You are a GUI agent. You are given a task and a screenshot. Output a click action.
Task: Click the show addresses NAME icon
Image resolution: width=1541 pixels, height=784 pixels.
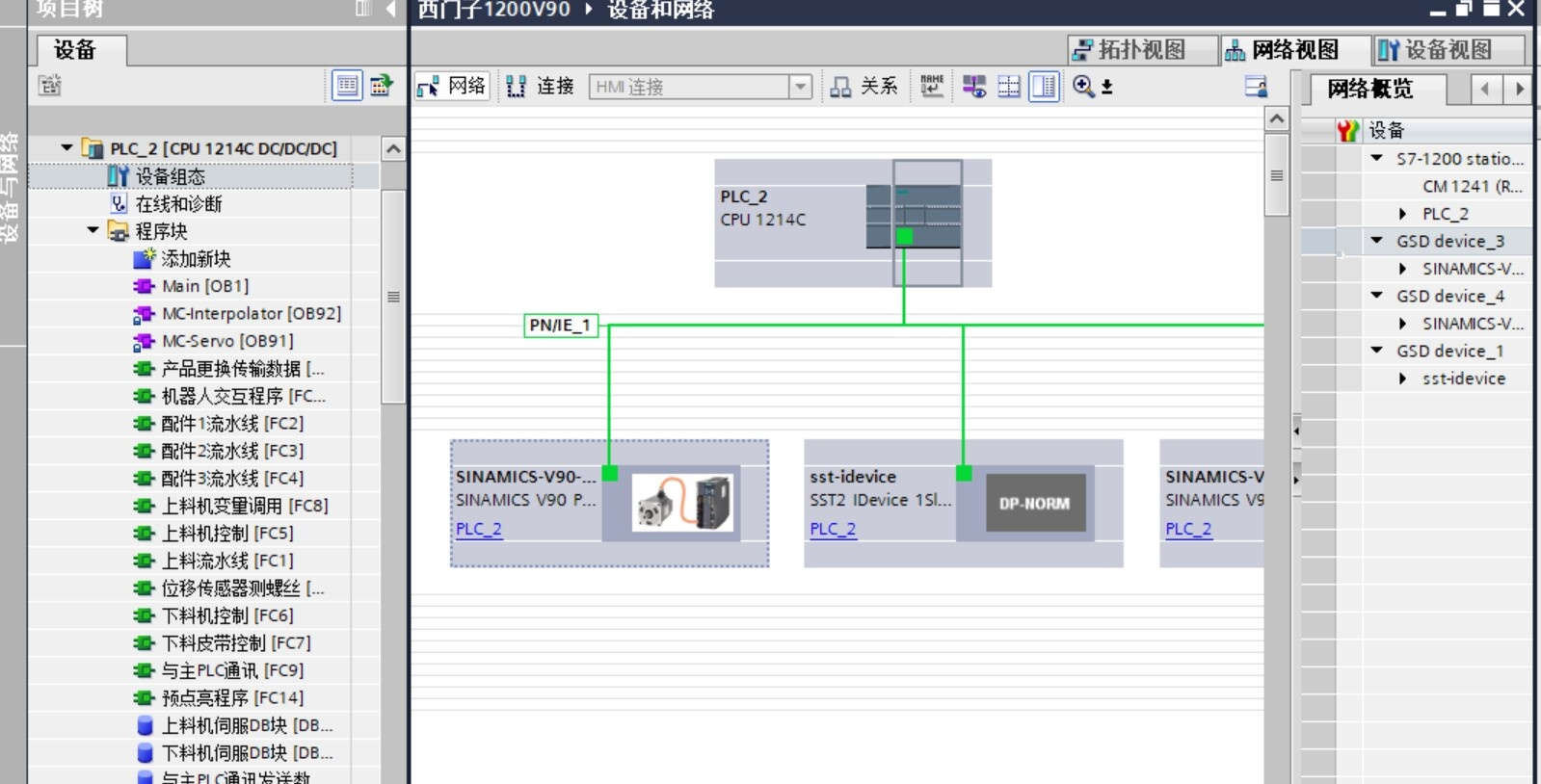click(931, 87)
